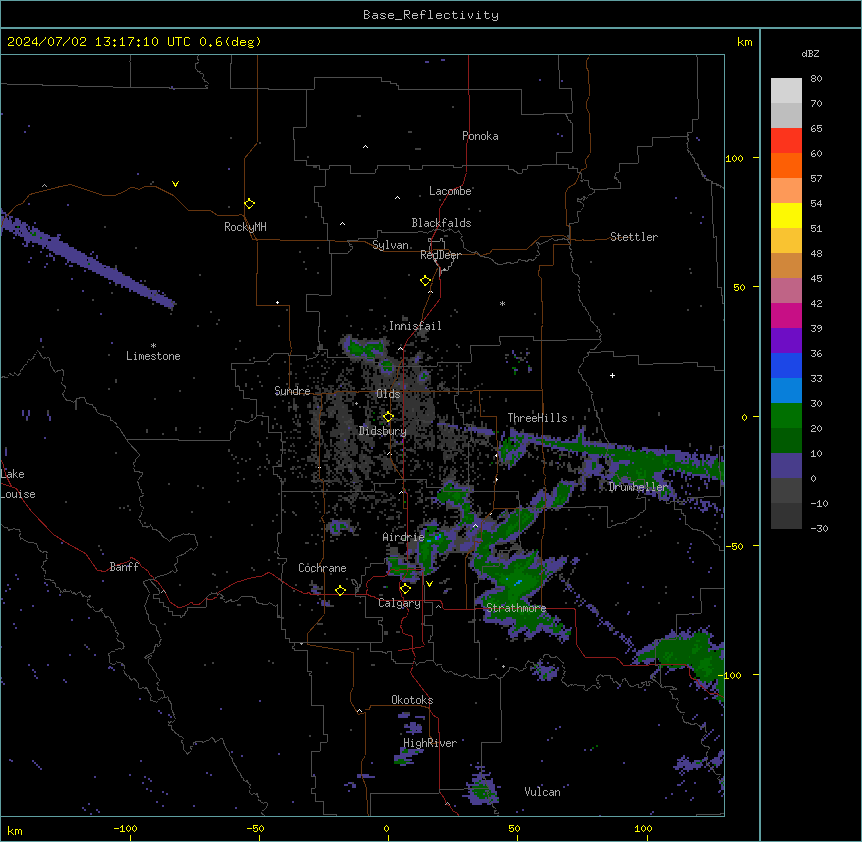The image size is (862, 842).
Task: Click the yellow diamond marker between Olds and Didsbury
Action: 389,417
